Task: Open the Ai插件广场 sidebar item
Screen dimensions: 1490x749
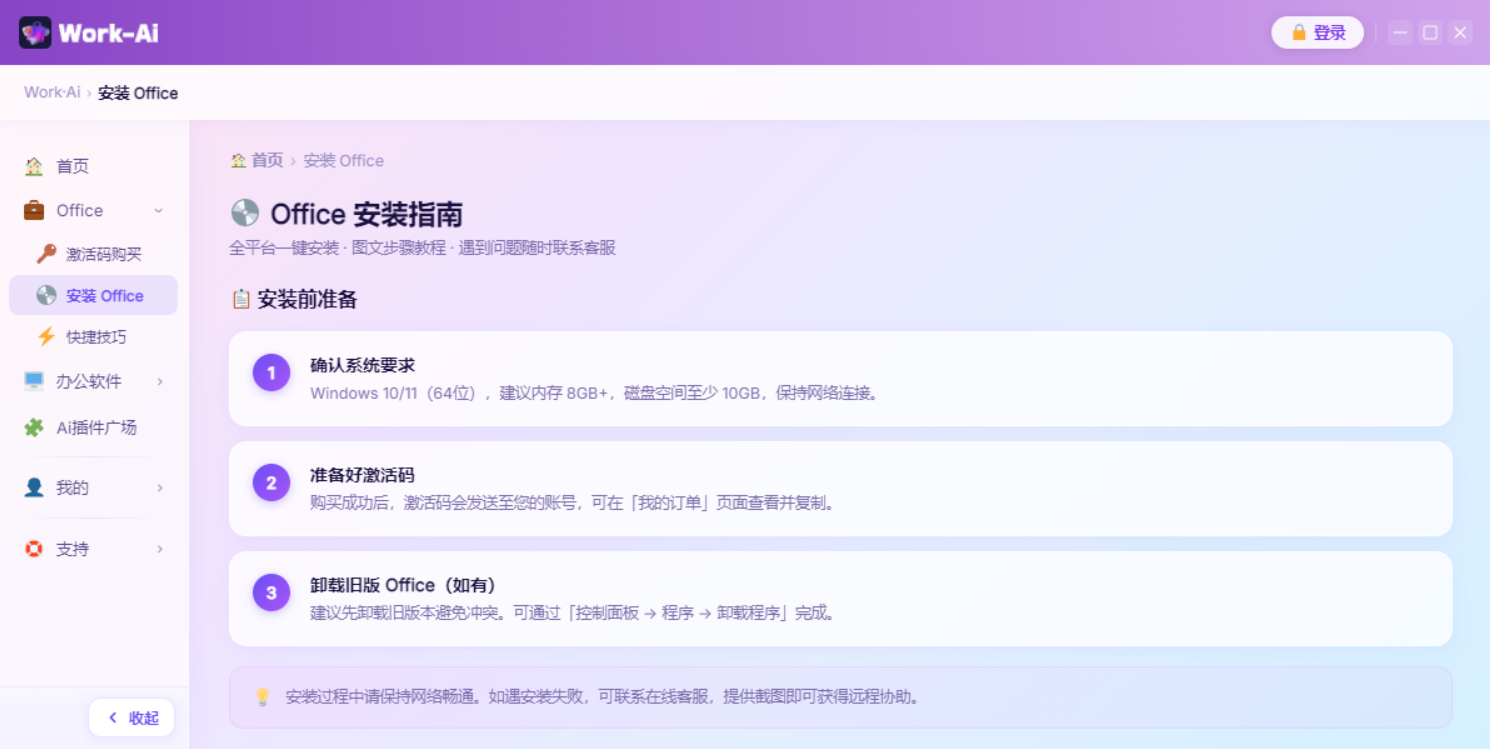Action: (93, 427)
